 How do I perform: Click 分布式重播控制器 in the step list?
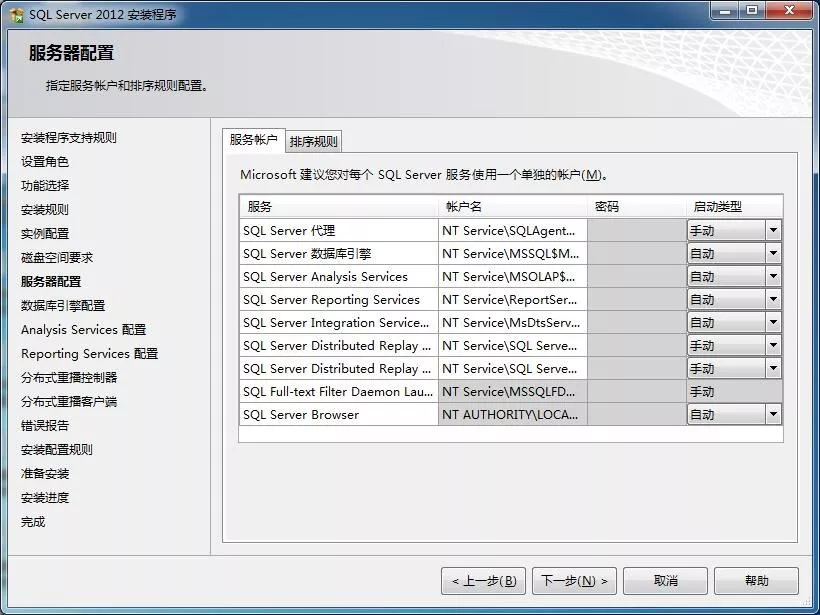[x=69, y=378]
